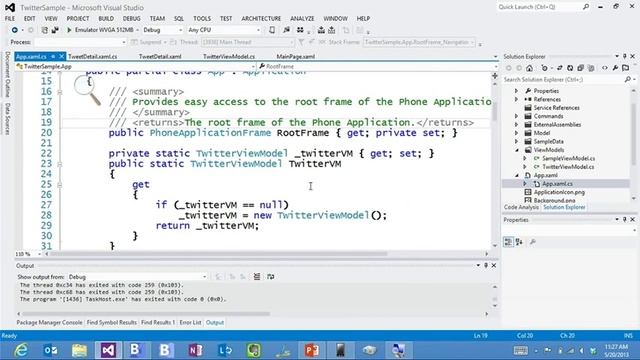This screenshot has height=360, width=640.
Task: Click the device icon after Any CPU
Action: click(x=272, y=30)
